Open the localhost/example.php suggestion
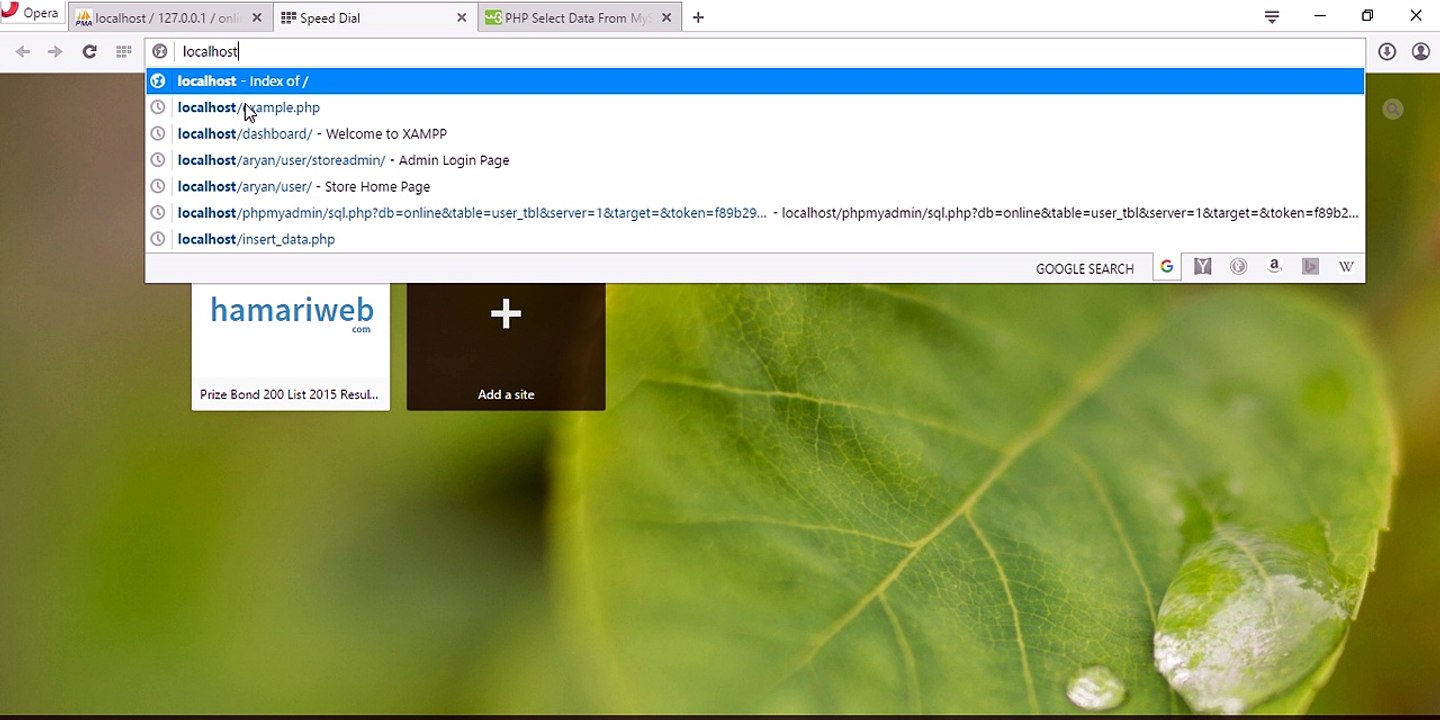This screenshot has height=720, width=1440. [755, 107]
